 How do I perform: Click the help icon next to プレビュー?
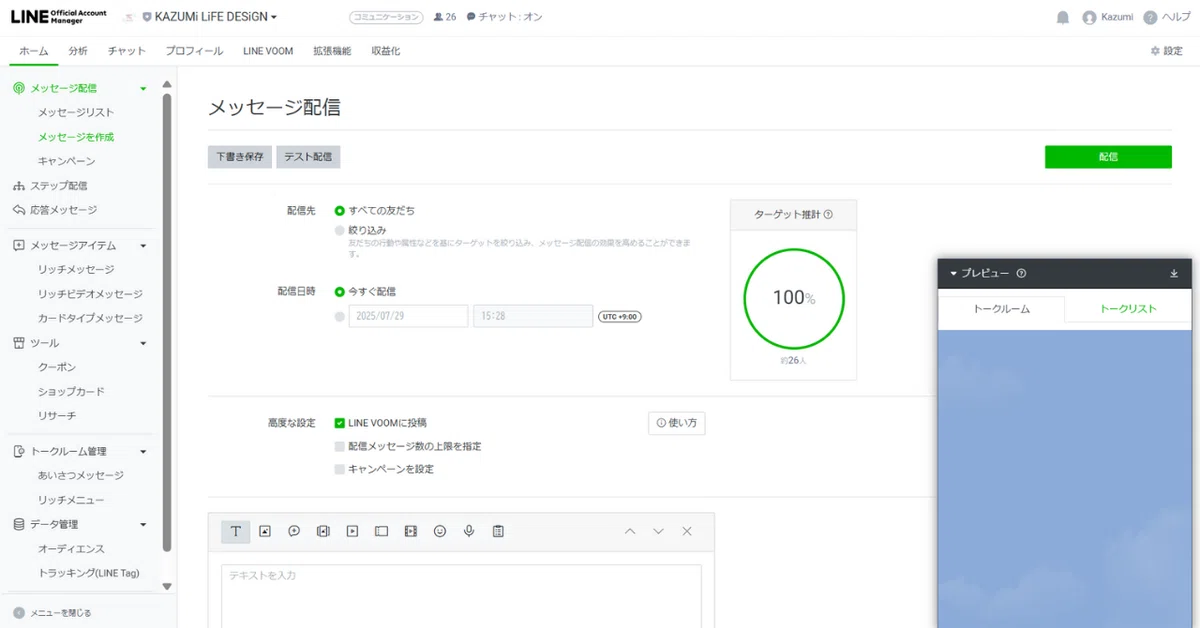coord(1021,273)
